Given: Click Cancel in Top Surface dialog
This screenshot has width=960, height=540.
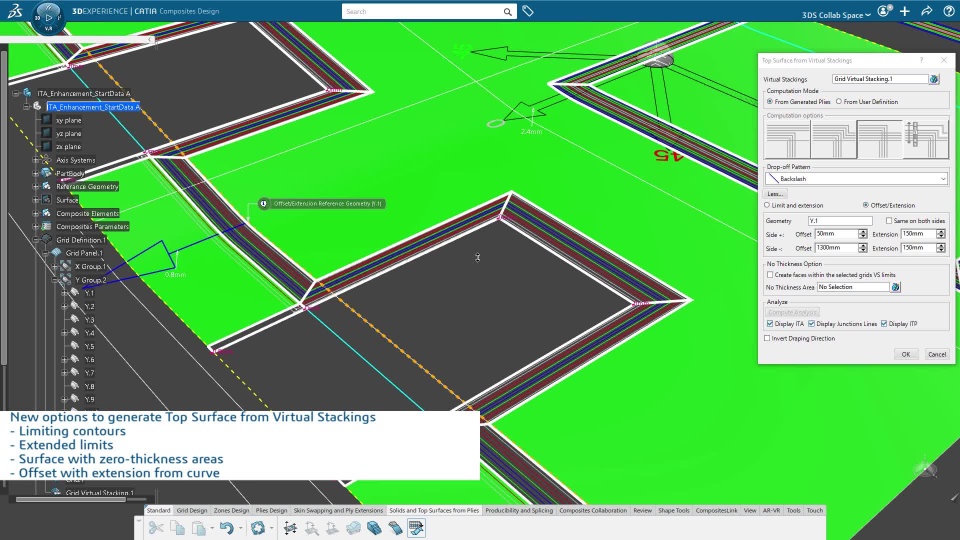Looking at the screenshot, I should coord(937,354).
